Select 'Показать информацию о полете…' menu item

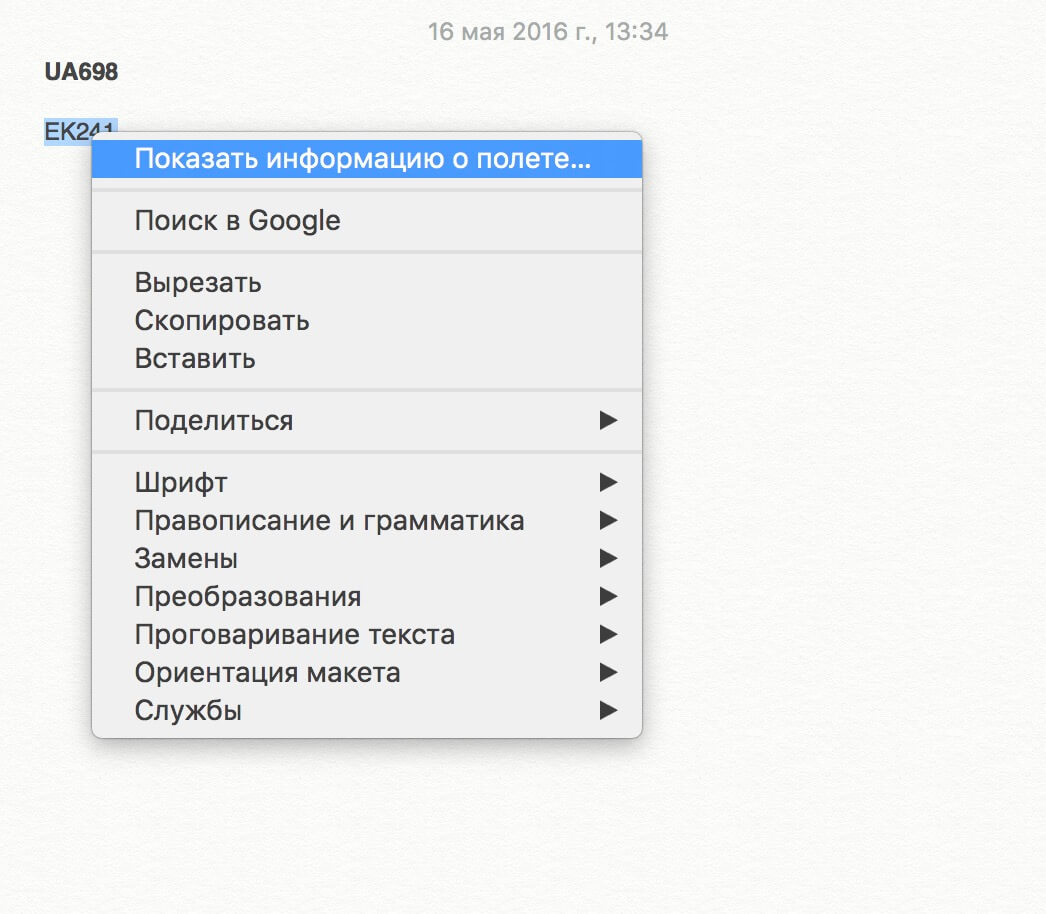coord(363,160)
